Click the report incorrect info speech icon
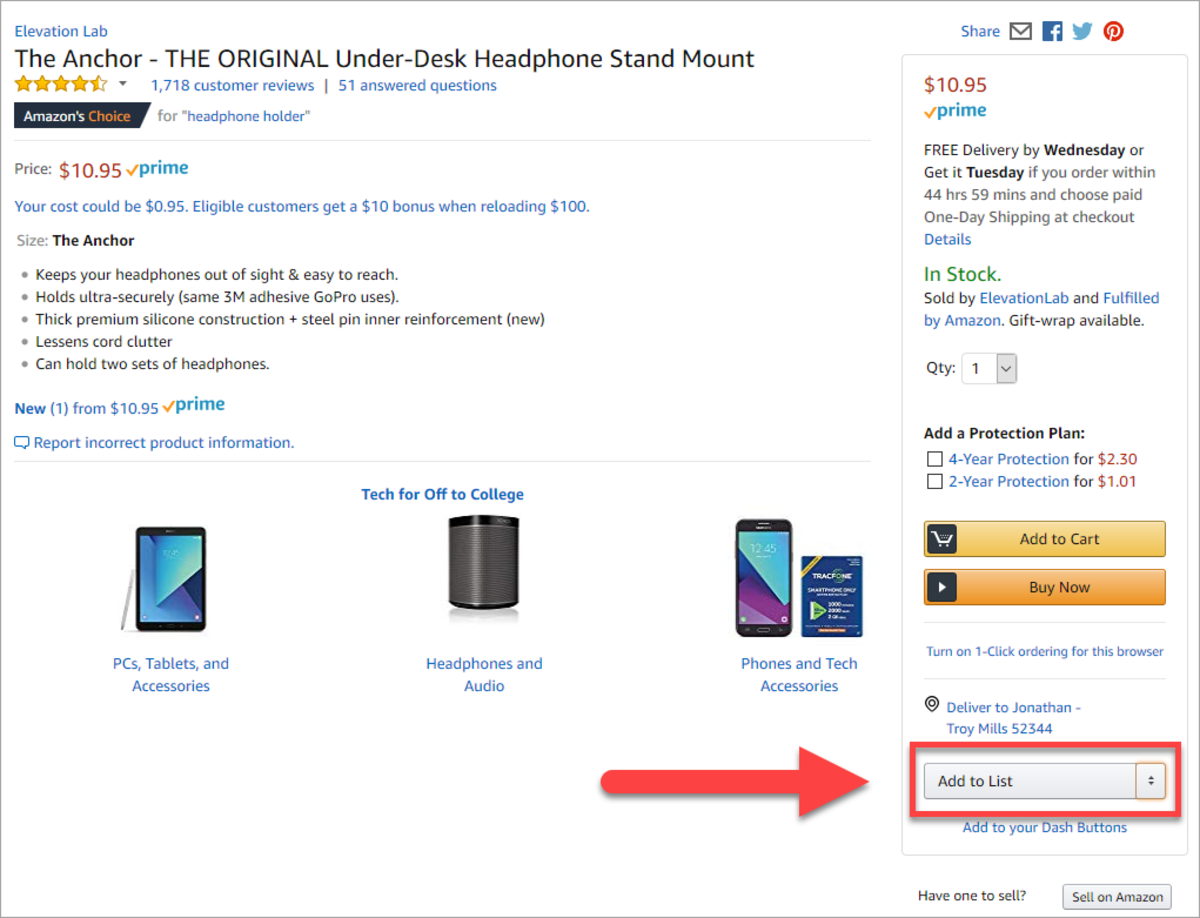The image size is (1200, 918). click(22, 442)
